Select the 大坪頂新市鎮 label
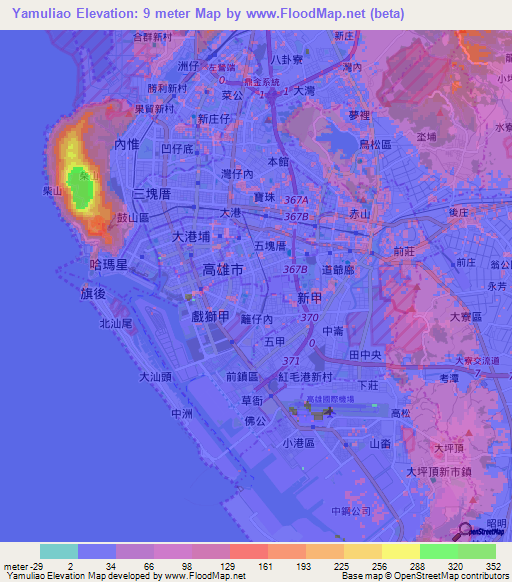The width and height of the screenshot is (512, 582). [439, 472]
